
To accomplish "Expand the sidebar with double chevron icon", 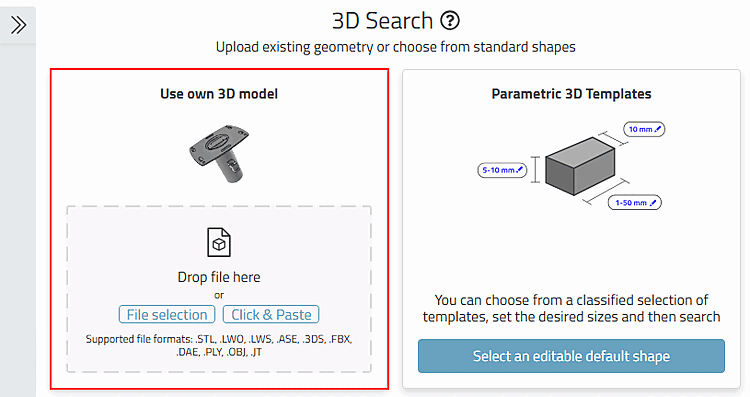I will (18, 25).
